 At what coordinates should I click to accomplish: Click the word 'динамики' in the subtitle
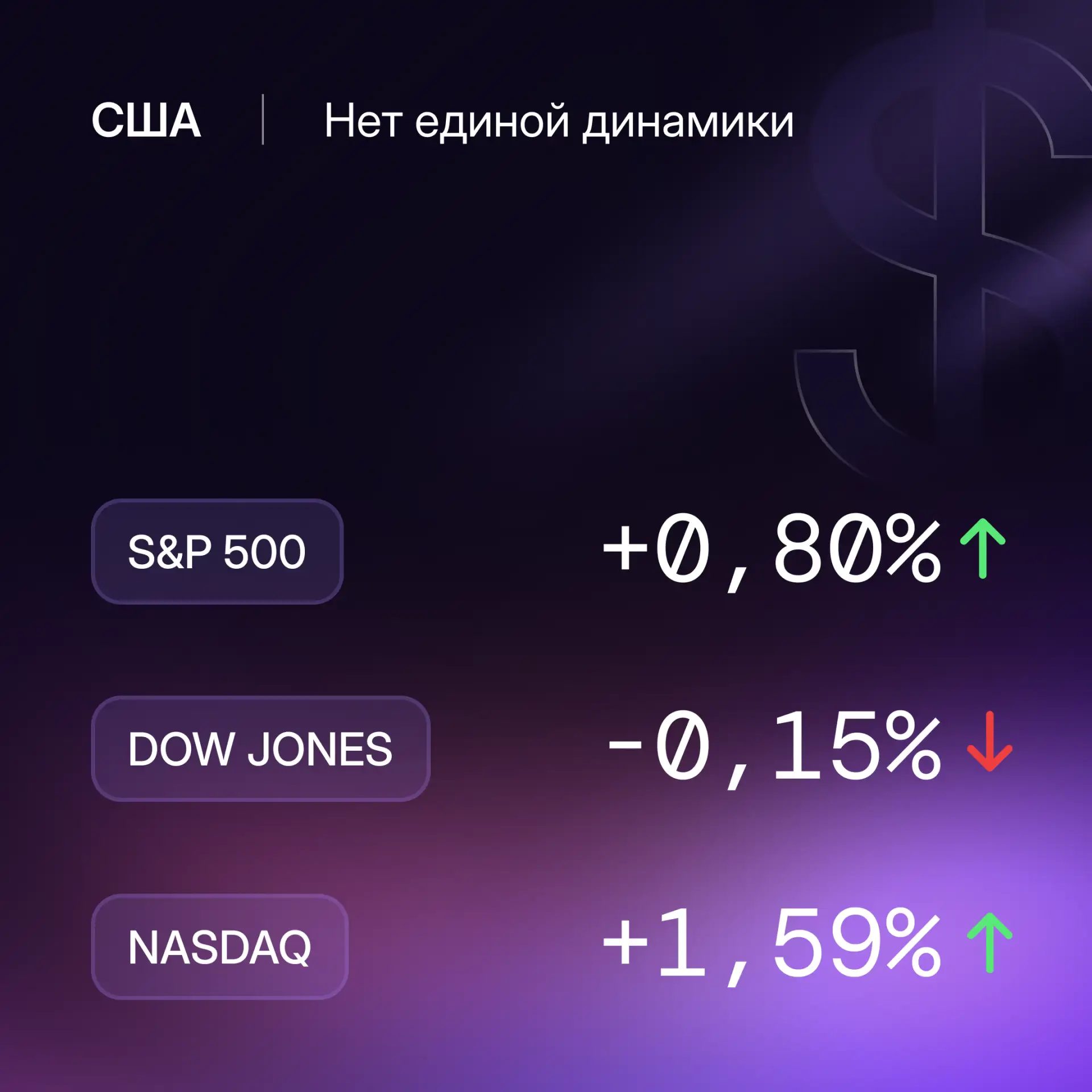[x=688, y=122]
